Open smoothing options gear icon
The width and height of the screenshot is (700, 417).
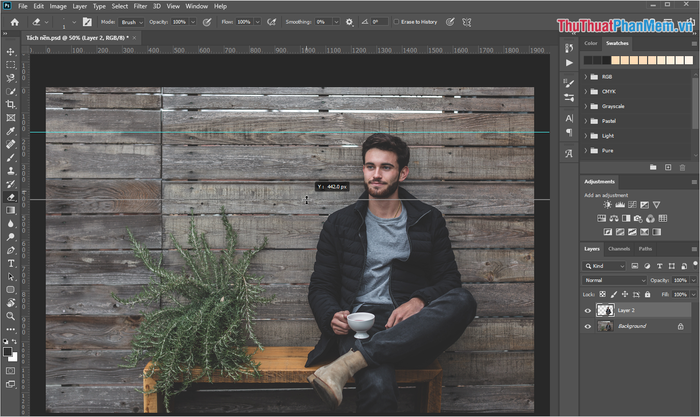pyautogui.click(x=349, y=22)
